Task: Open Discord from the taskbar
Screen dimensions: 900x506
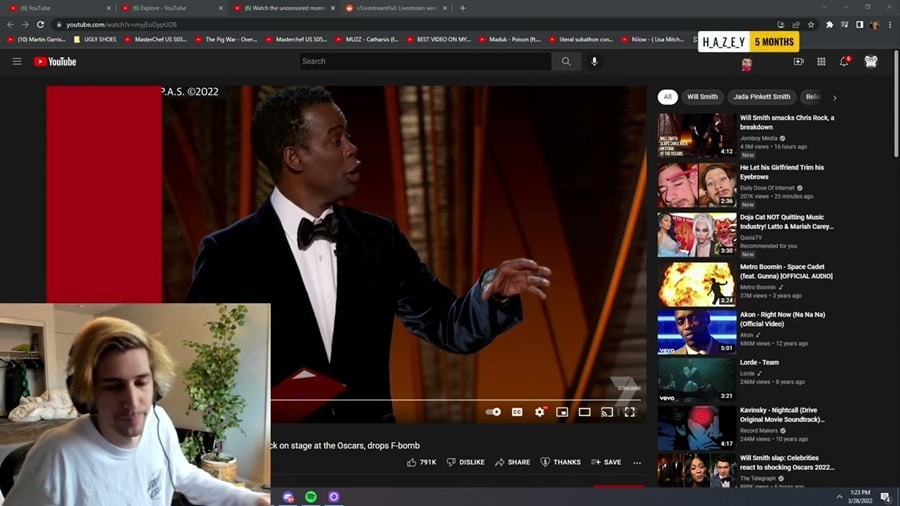Action: click(288, 496)
